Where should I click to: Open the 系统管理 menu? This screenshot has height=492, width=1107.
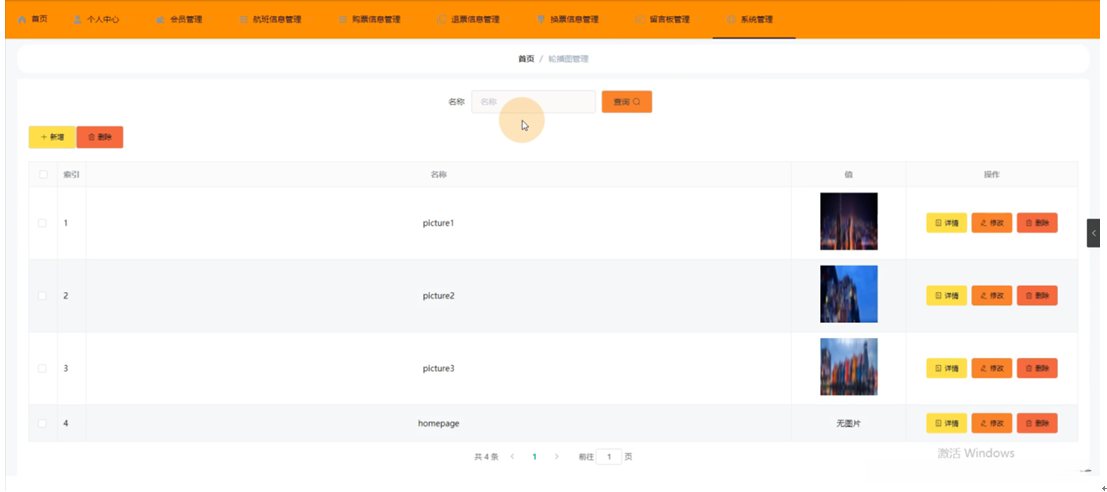tap(754, 19)
